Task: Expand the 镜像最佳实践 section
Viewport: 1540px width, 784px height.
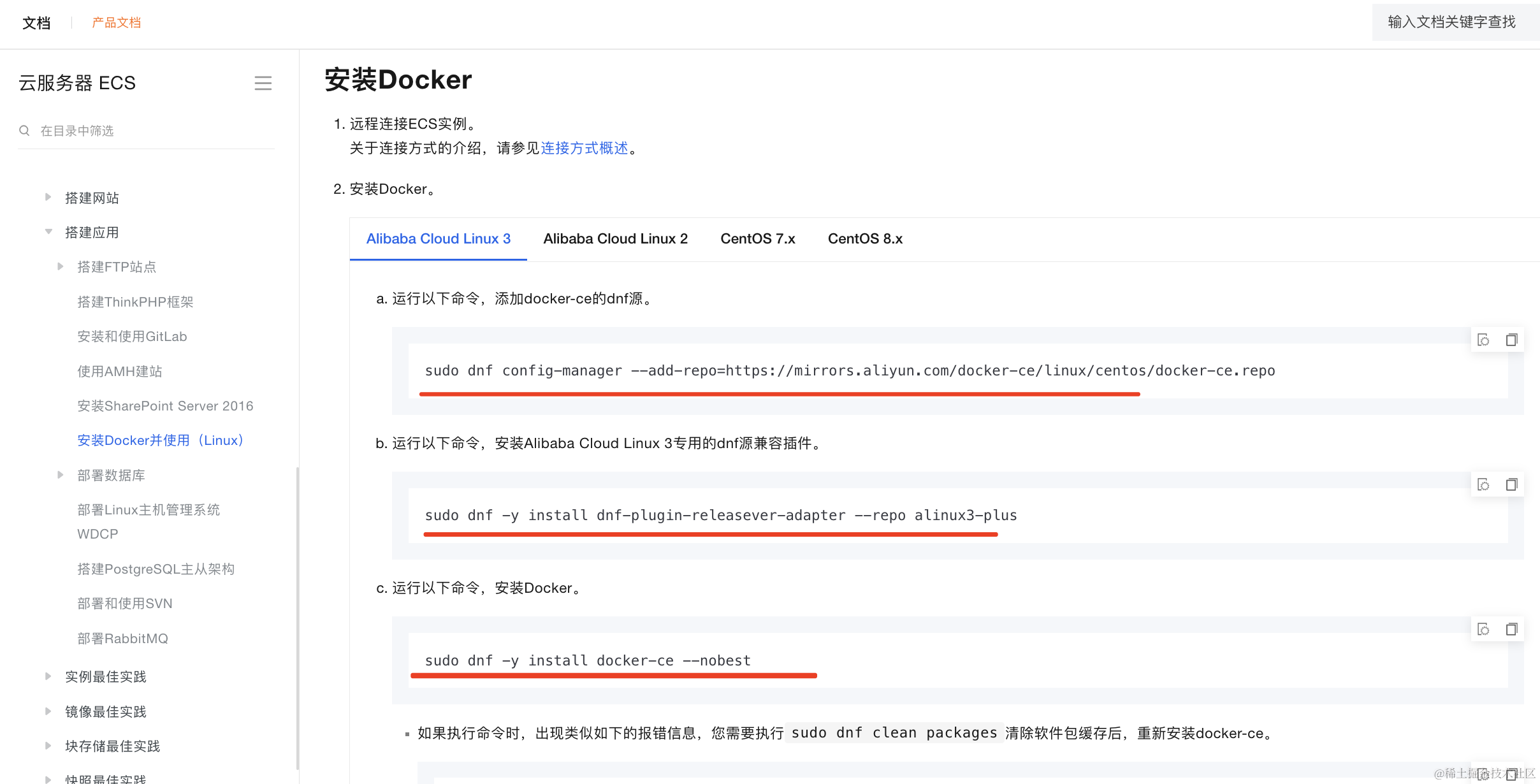Action: [48, 711]
